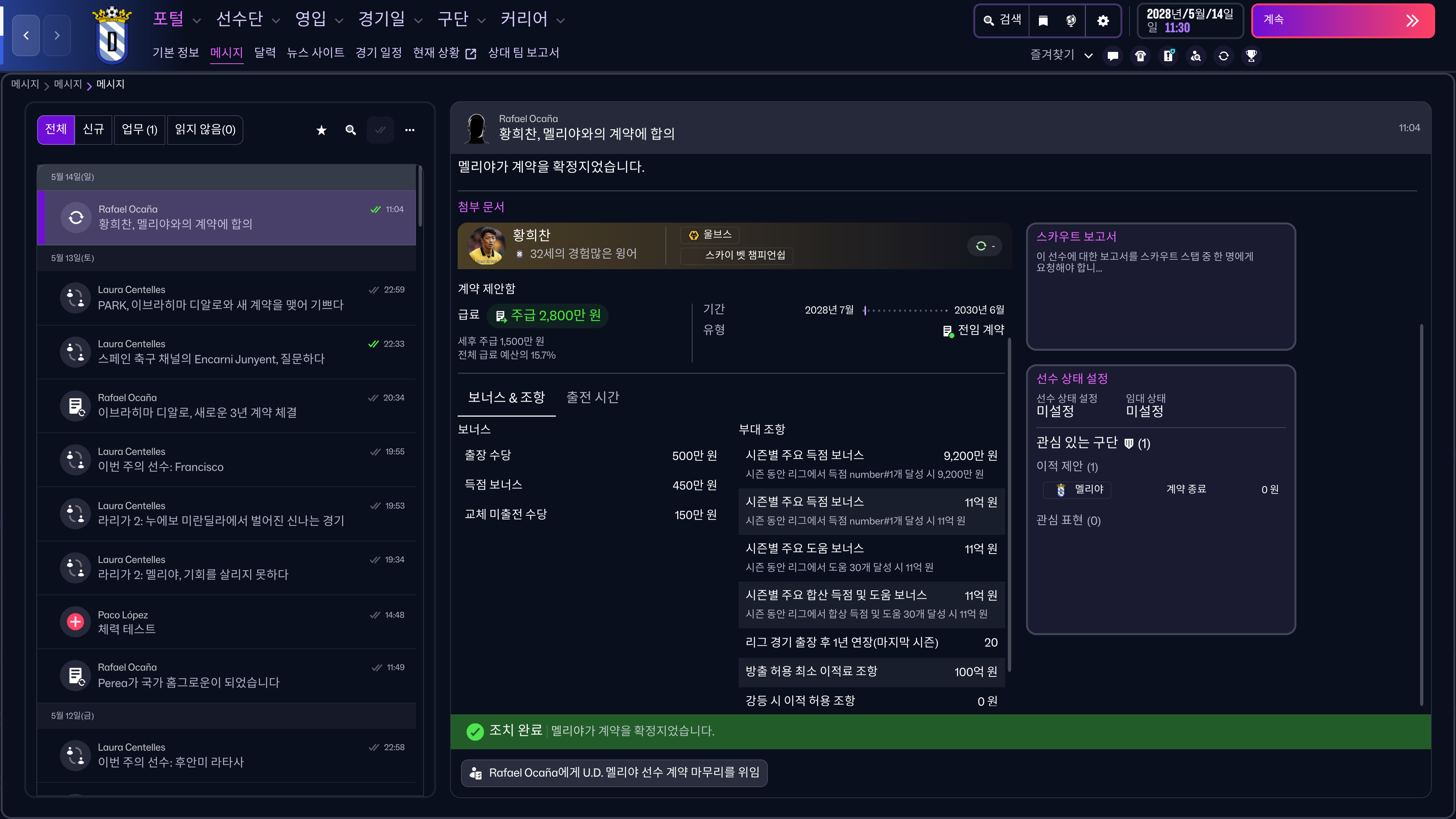Click the trophy shortcut icon
1456x819 pixels.
tap(1251, 56)
